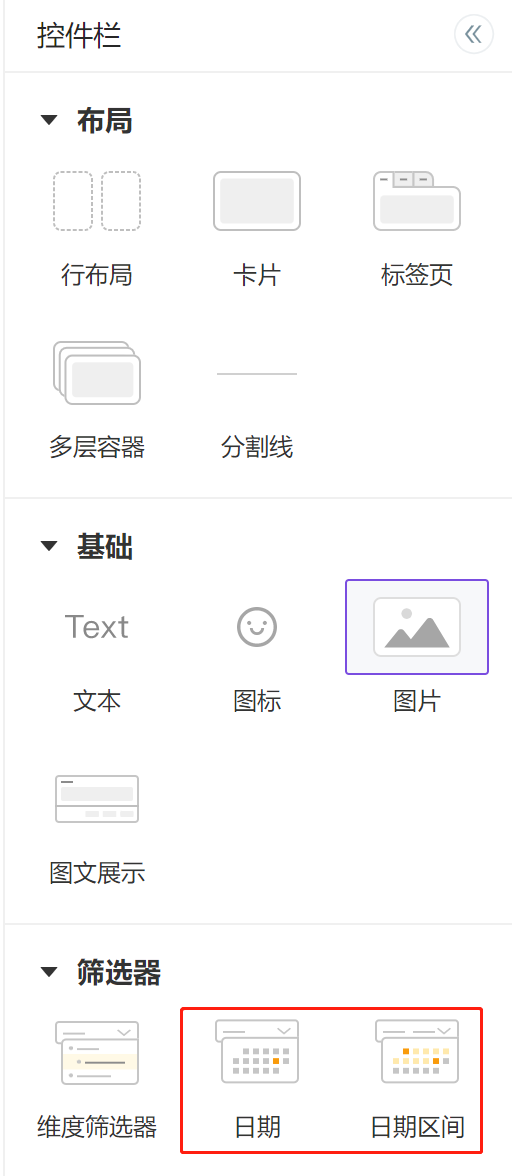The width and height of the screenshot is (512, 1176).
Task: Click the 布局 section heading text
Action: coord(104,121)
